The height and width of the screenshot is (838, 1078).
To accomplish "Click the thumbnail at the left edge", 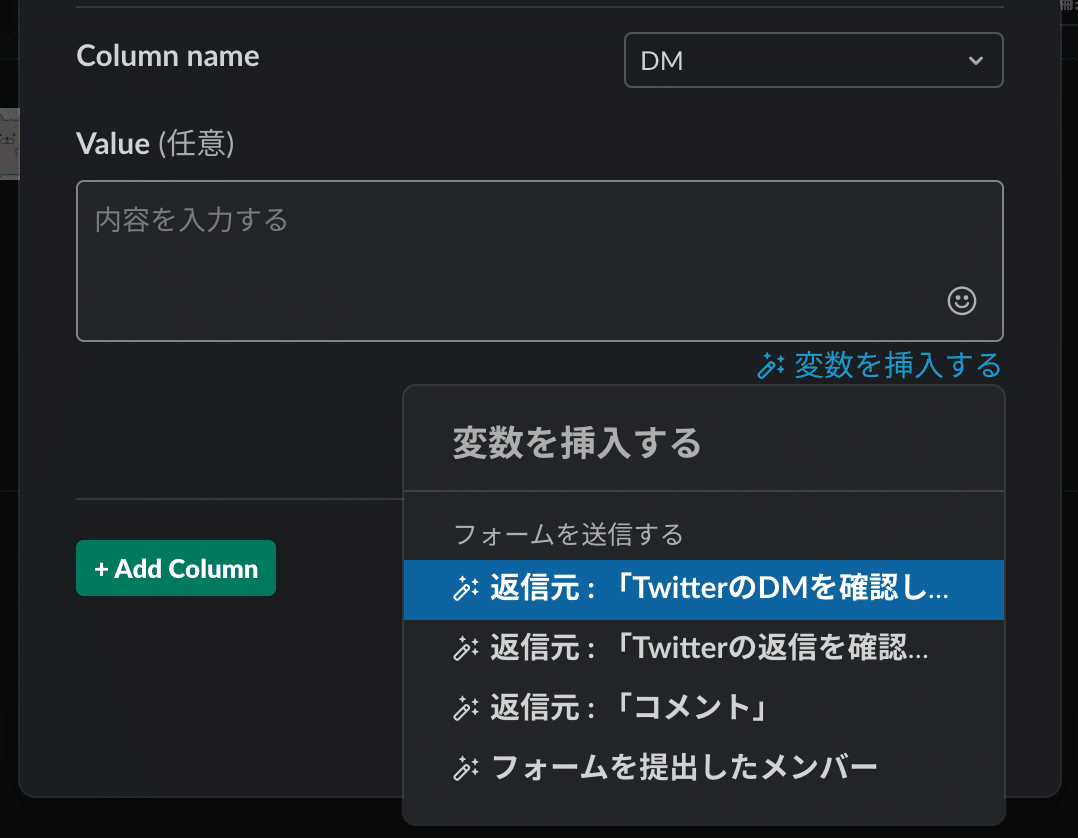I will tap(9, 143).
